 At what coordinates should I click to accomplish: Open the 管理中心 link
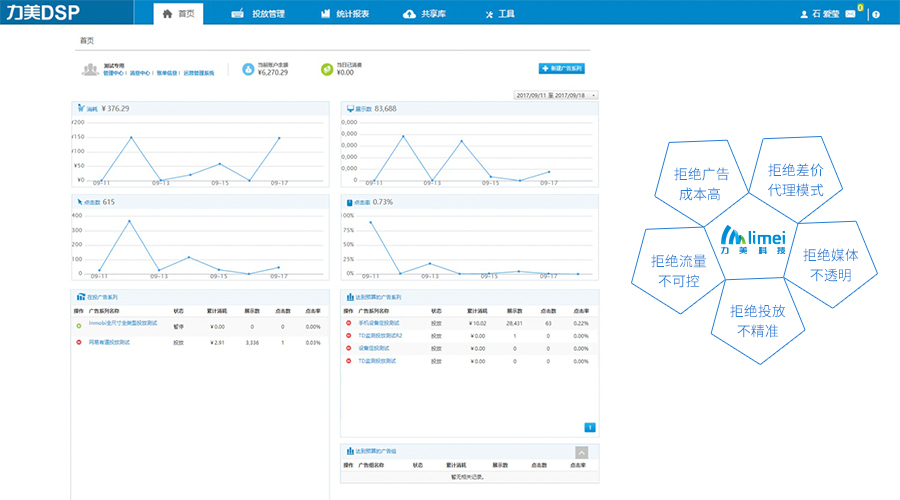coord(113,73)
